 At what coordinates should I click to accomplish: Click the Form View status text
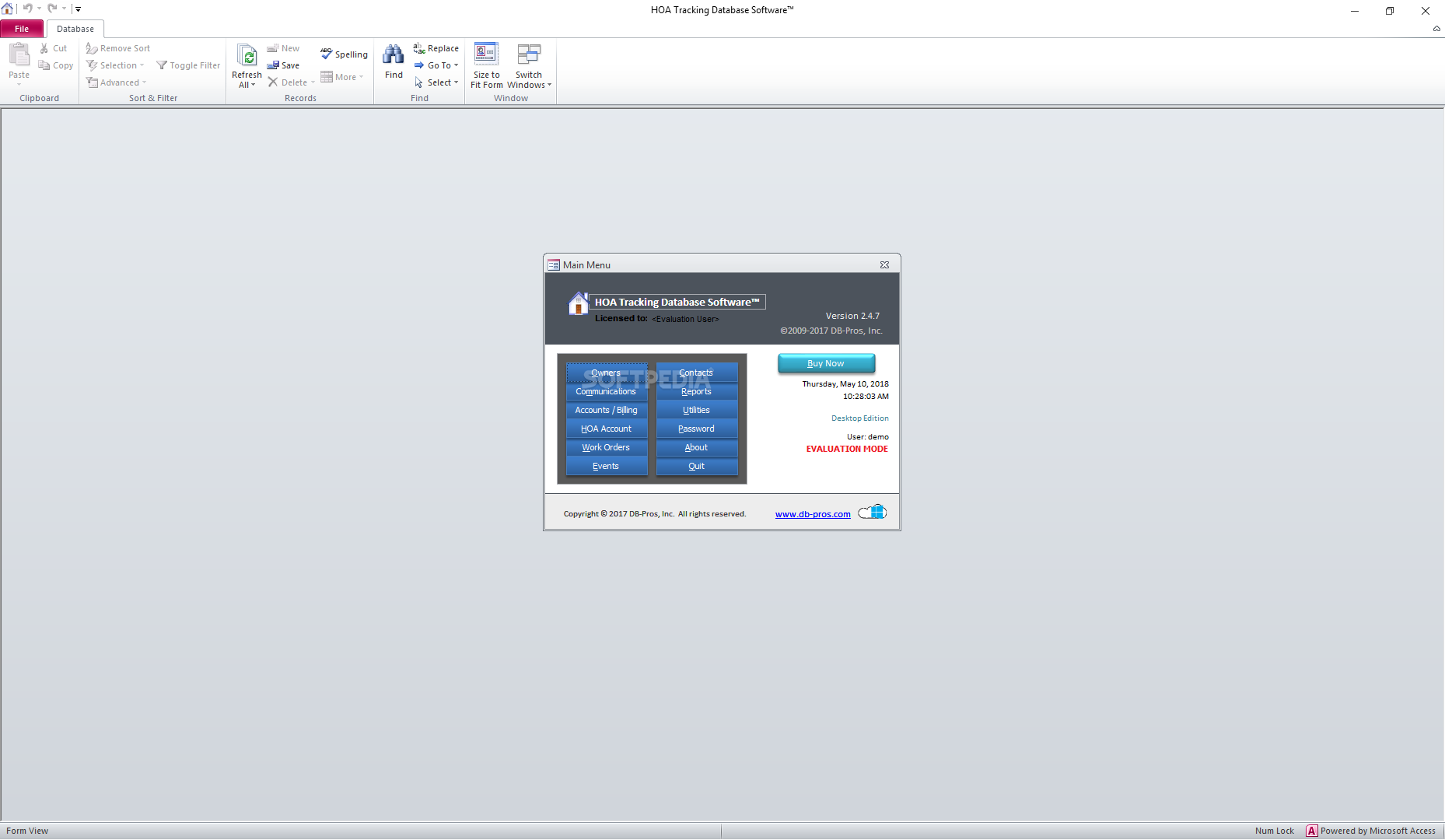click(x=27, y=831)
